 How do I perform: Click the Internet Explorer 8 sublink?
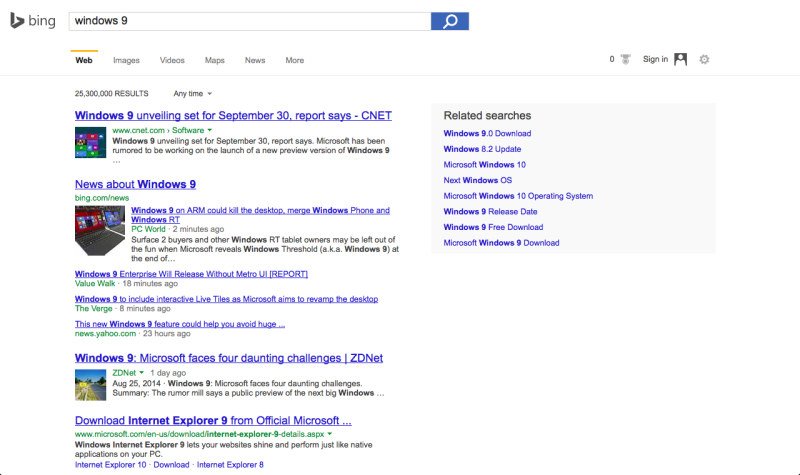[x=230, y=465]
